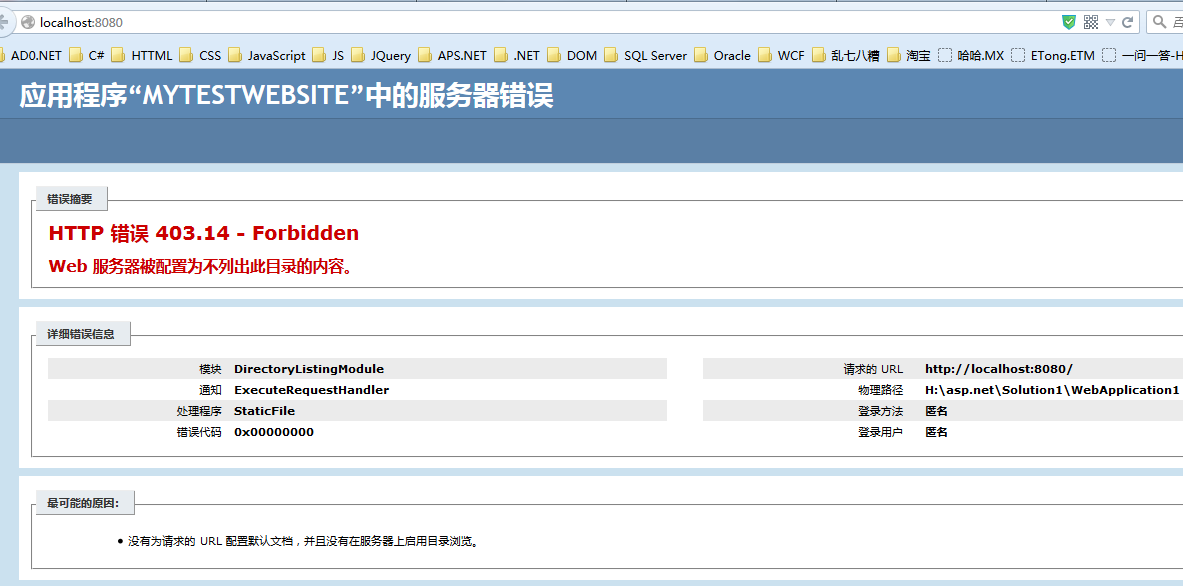Viewport: 1183px width, 586px height.
Task: Open the JS bookmark folder
Action: 328,55
